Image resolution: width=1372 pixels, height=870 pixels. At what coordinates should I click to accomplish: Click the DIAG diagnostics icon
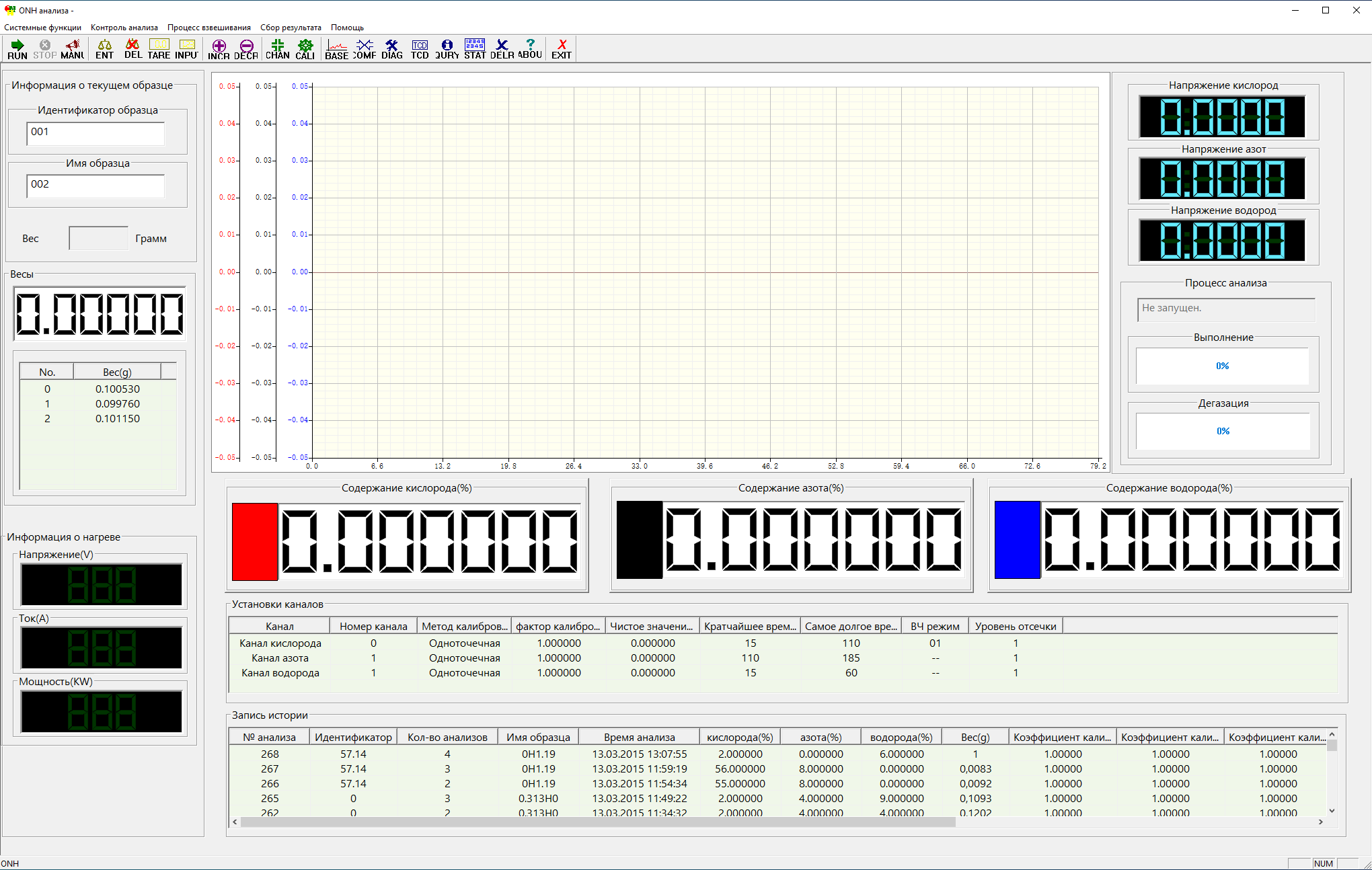391,48
